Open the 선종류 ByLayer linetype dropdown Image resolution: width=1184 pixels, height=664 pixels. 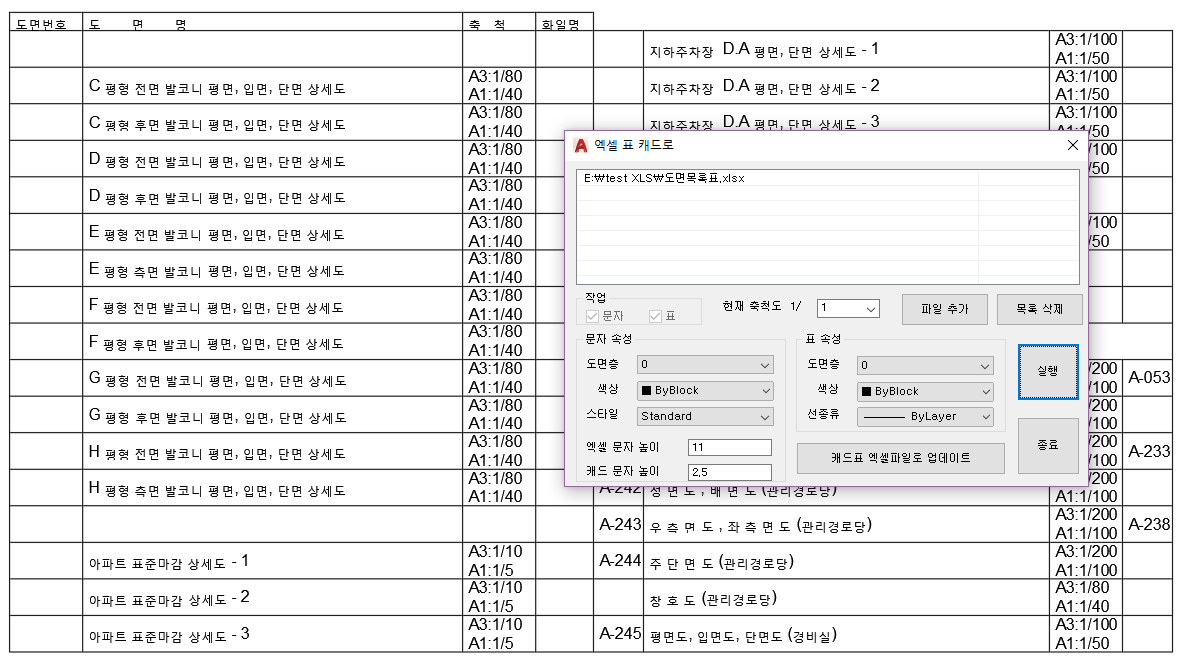point(926,416)
